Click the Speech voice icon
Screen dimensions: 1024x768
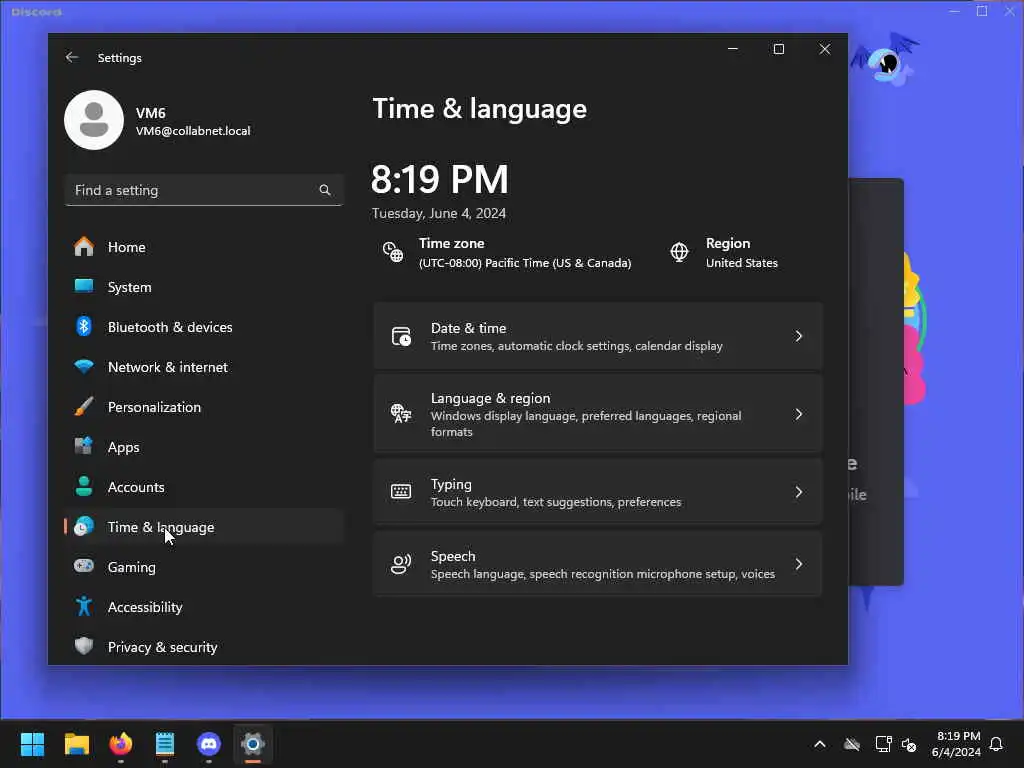coord(401,564)
